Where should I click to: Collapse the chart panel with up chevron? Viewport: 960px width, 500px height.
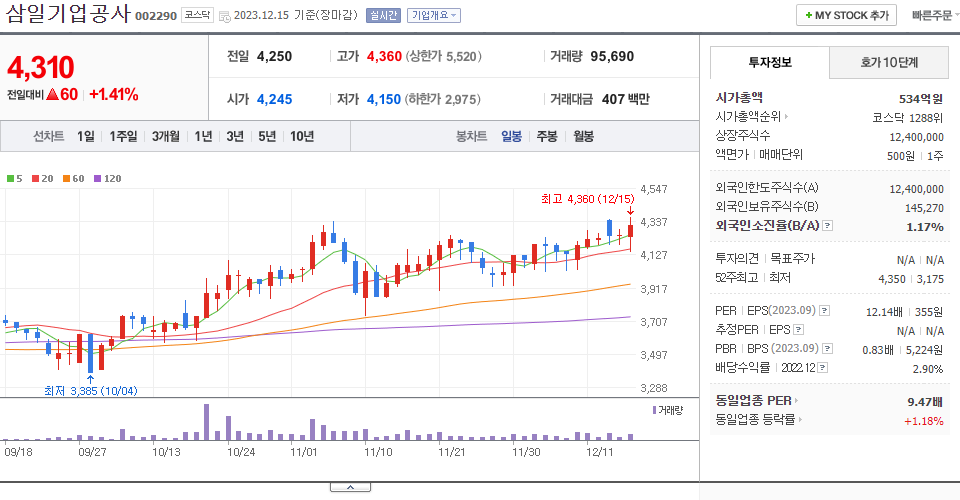point(350,487)
